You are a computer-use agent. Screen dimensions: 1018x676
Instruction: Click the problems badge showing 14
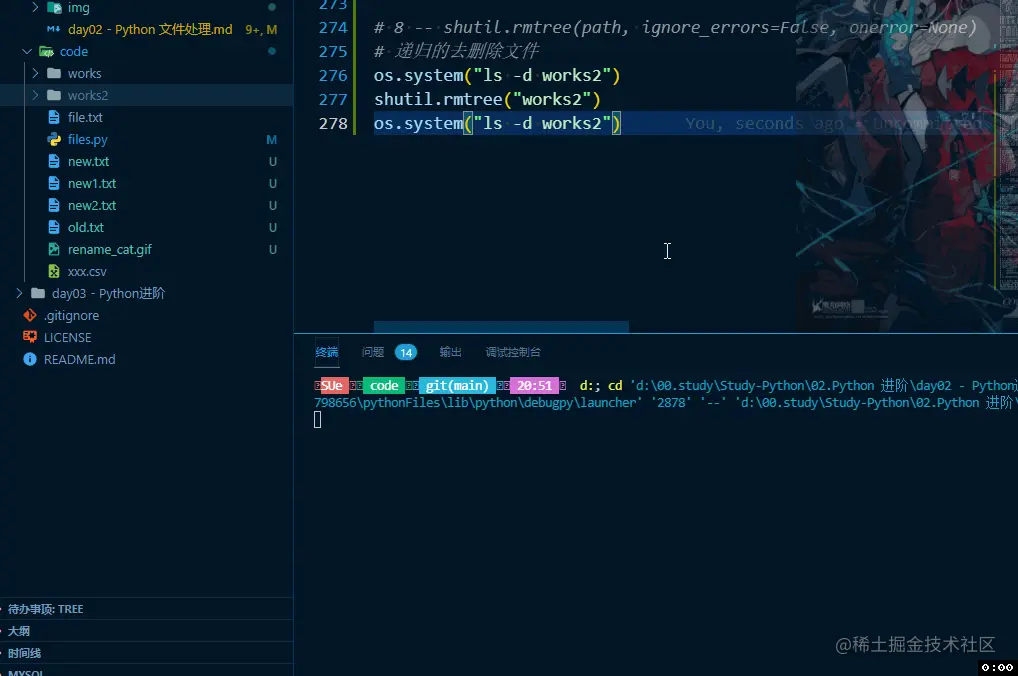pos(406,352)
